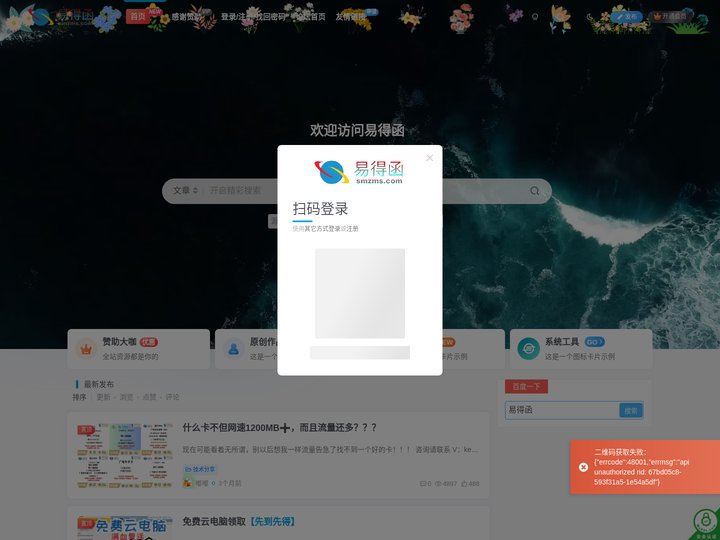Open the 友情链接 nav item
Screen dimensions: 720x540
point(350,17)
